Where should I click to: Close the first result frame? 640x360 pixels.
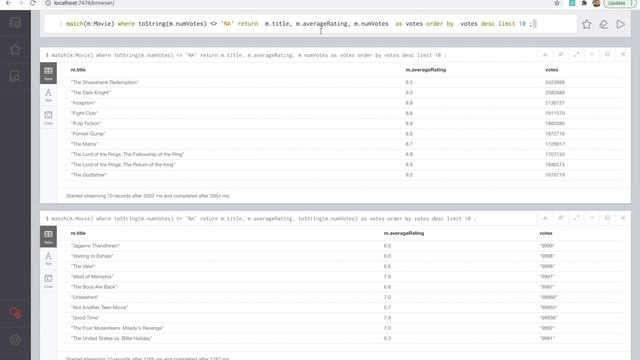pos(623,55)
